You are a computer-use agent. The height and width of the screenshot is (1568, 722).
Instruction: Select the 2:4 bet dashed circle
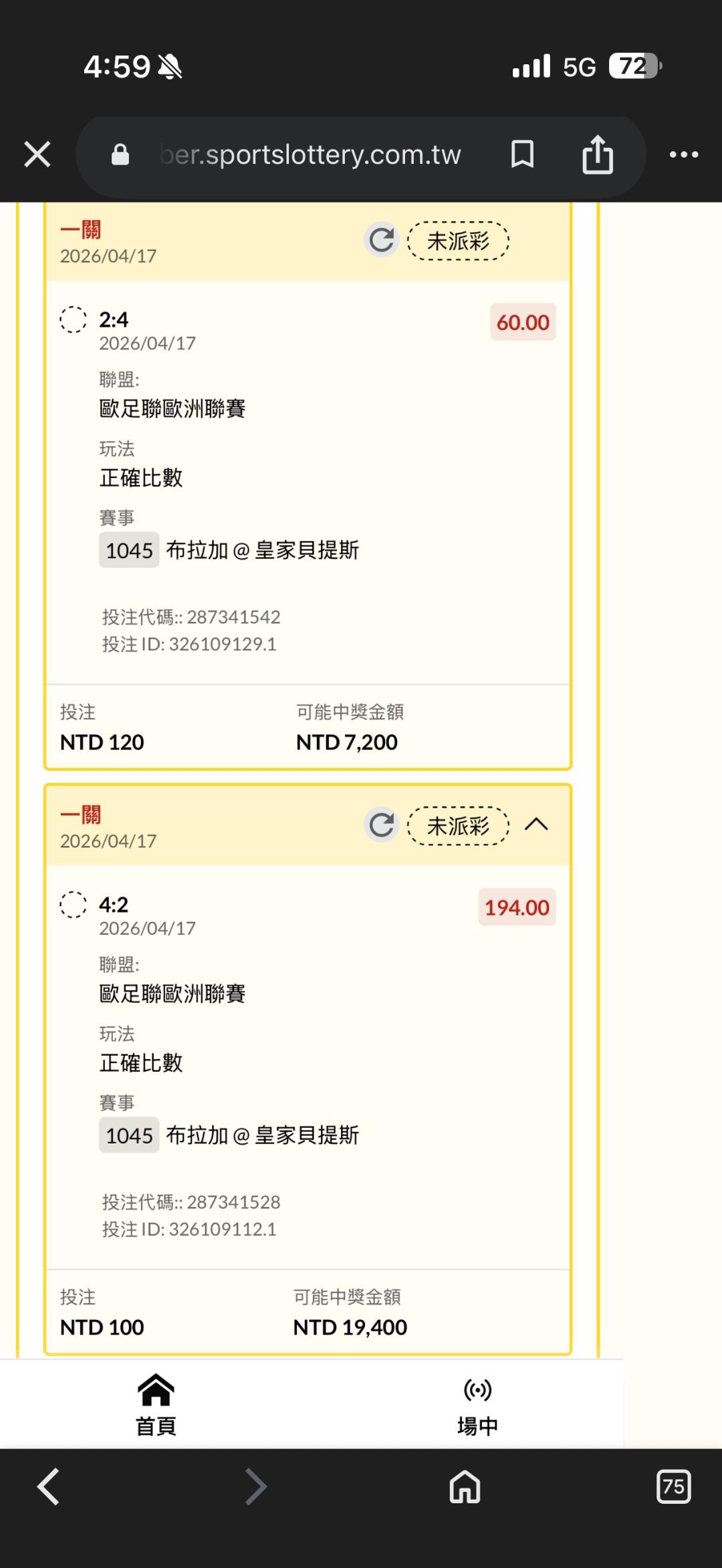[x=74, y=320]
